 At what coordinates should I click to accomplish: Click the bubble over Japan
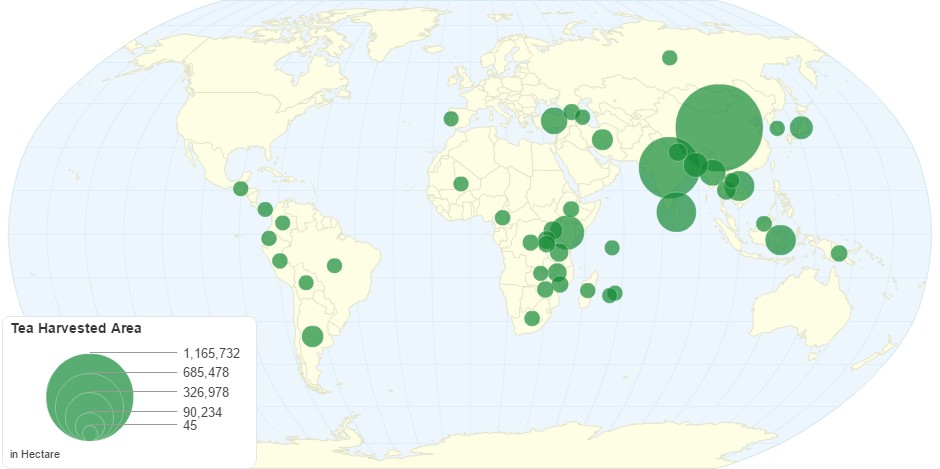[x=801, y=127]
